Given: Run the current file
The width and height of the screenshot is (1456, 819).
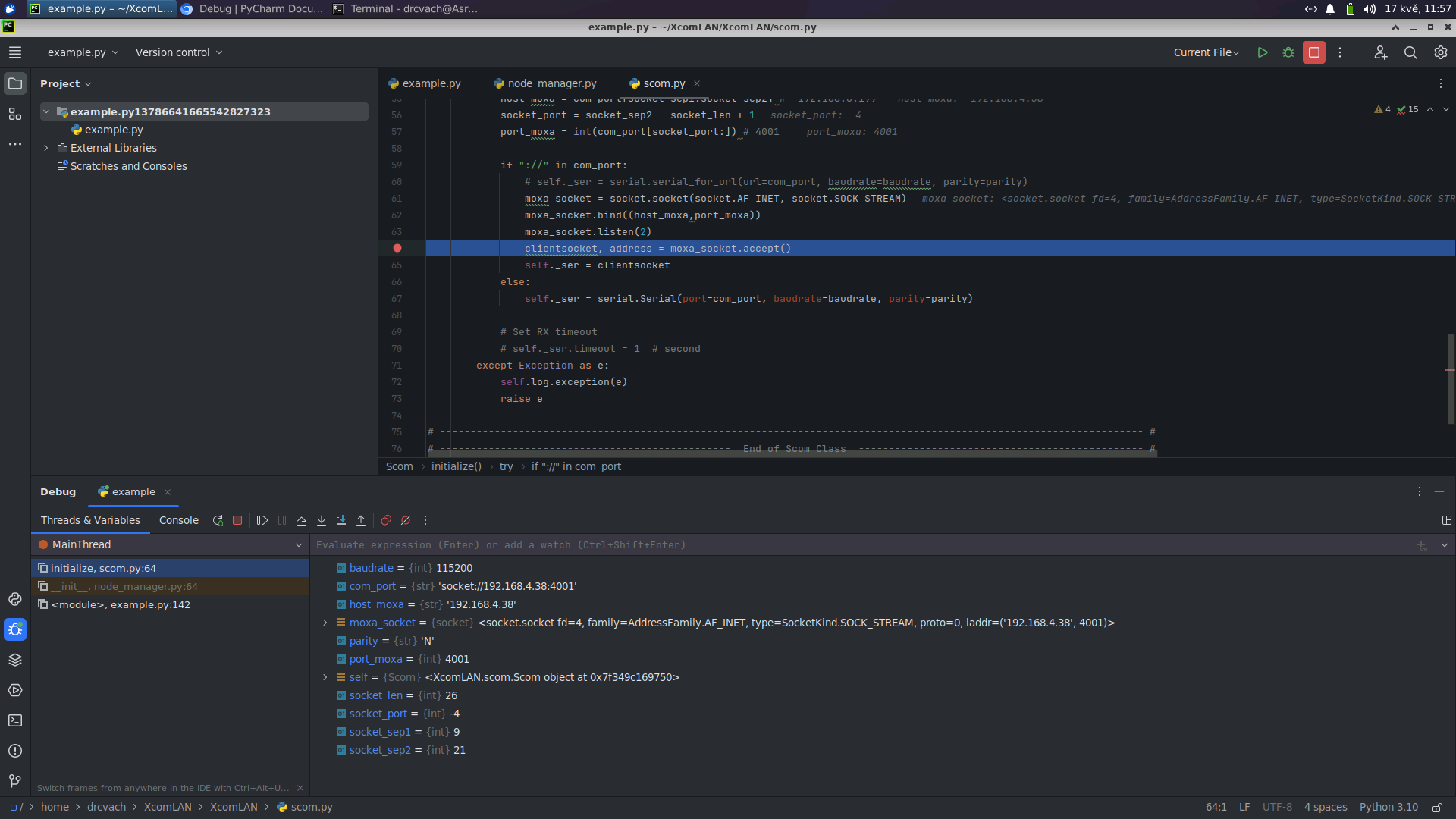Looking at the screenshot, I should coord(1263,52).
